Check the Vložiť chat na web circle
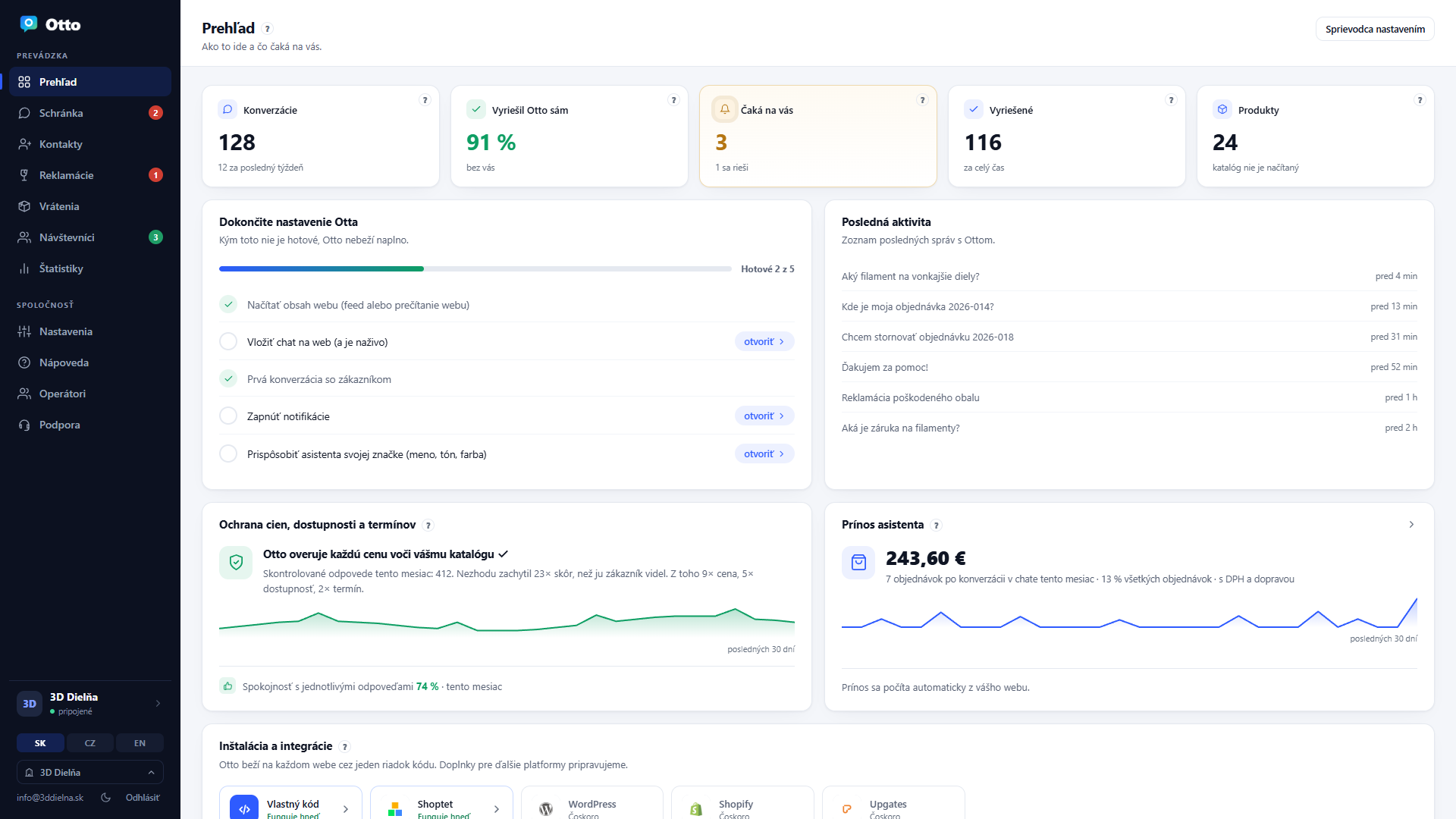1456x819 pixels. coord(228,341)
